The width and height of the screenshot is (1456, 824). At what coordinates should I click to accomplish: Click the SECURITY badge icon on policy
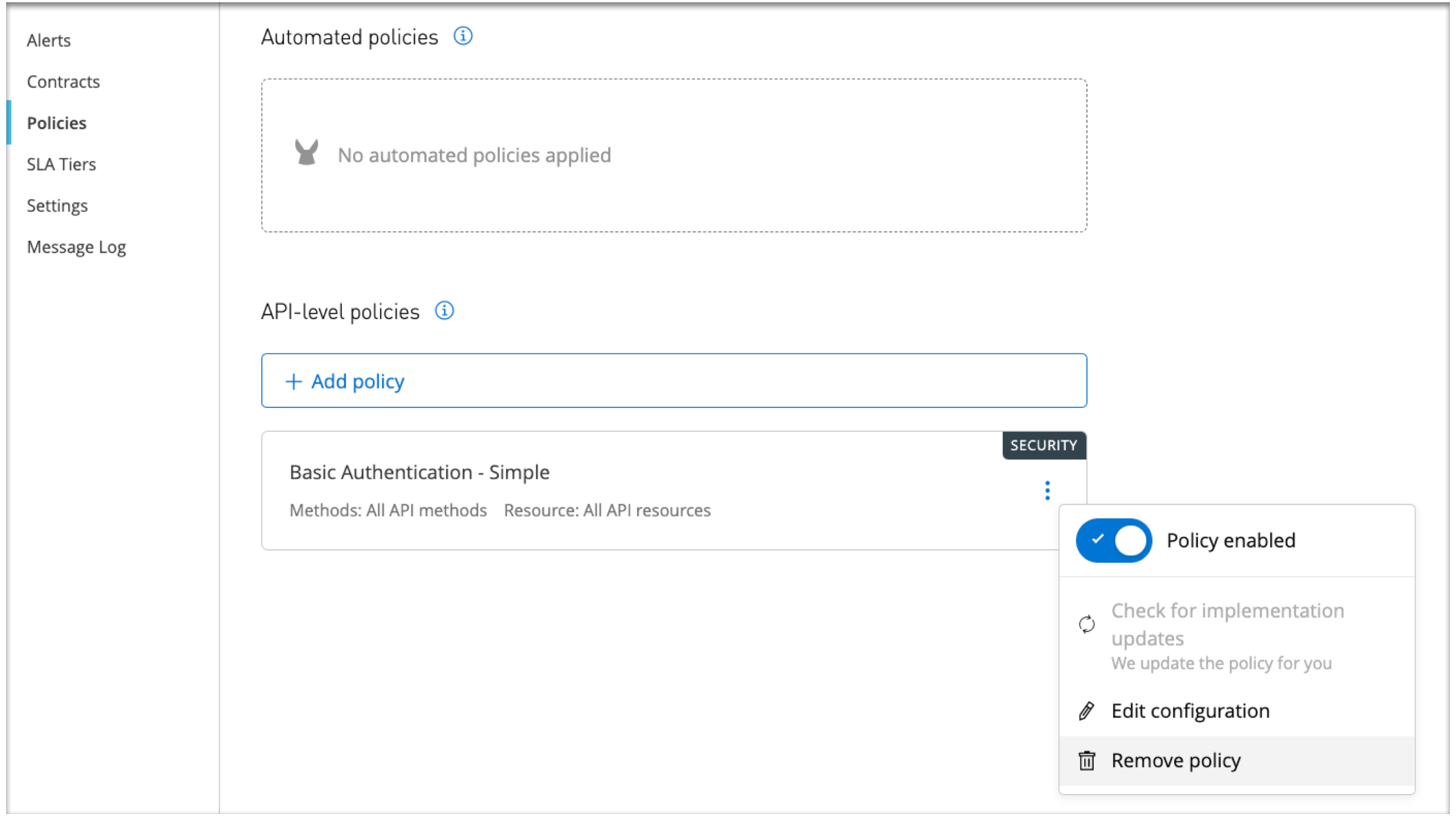[1045, 444]
